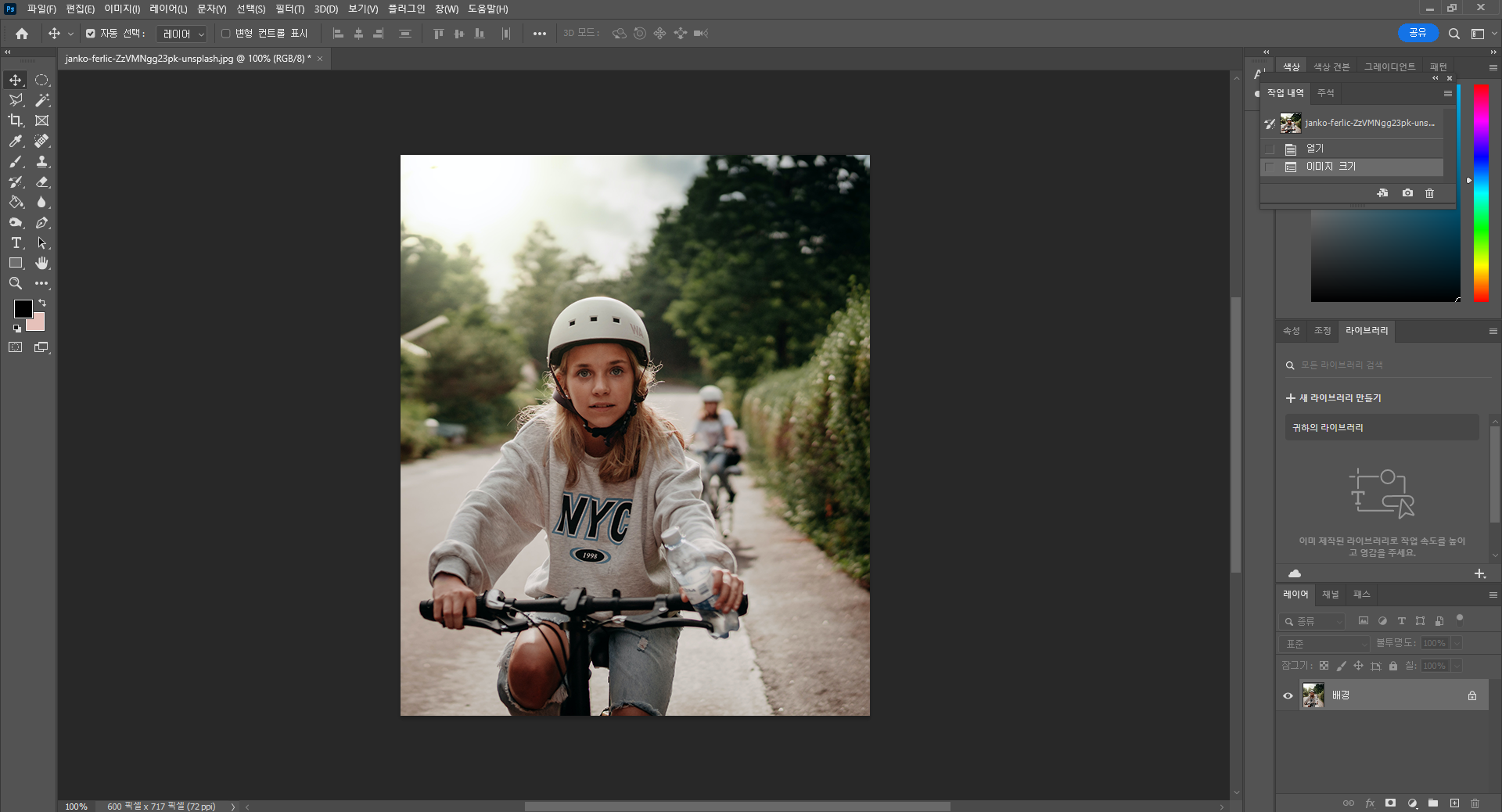This screenshot has height=812, width=1502.
Task: Select the Crop tool
Action: click(x=16, y=120)
